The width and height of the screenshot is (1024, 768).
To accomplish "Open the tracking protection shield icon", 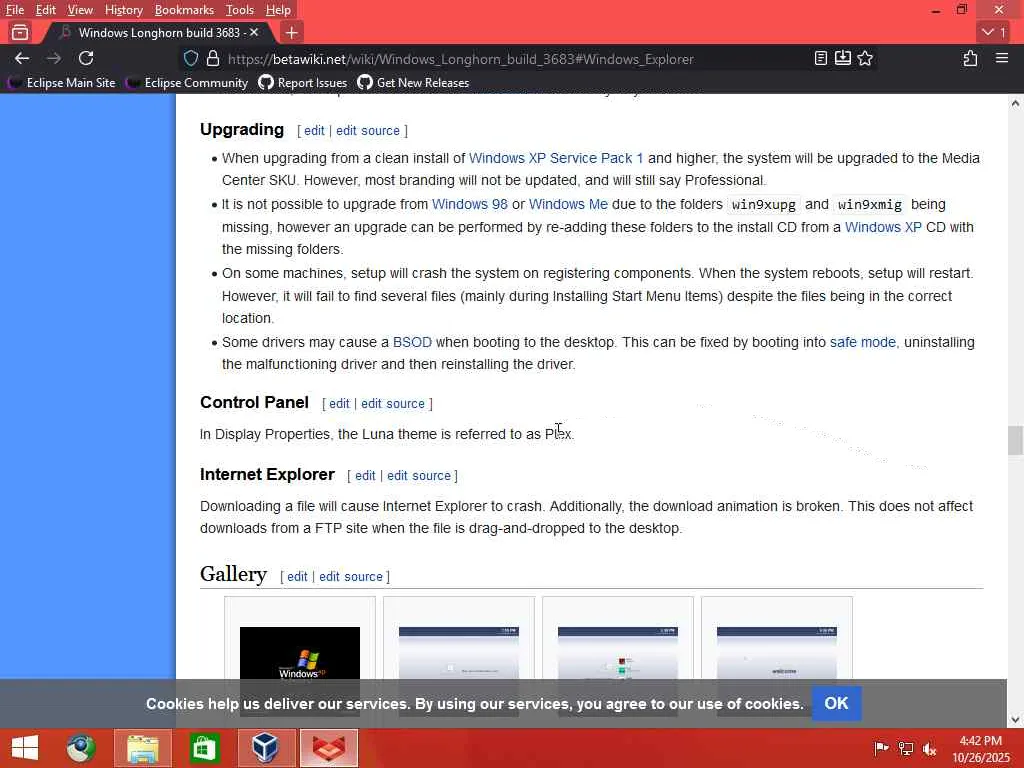I will pyautogui.click(x=191, y=59).
